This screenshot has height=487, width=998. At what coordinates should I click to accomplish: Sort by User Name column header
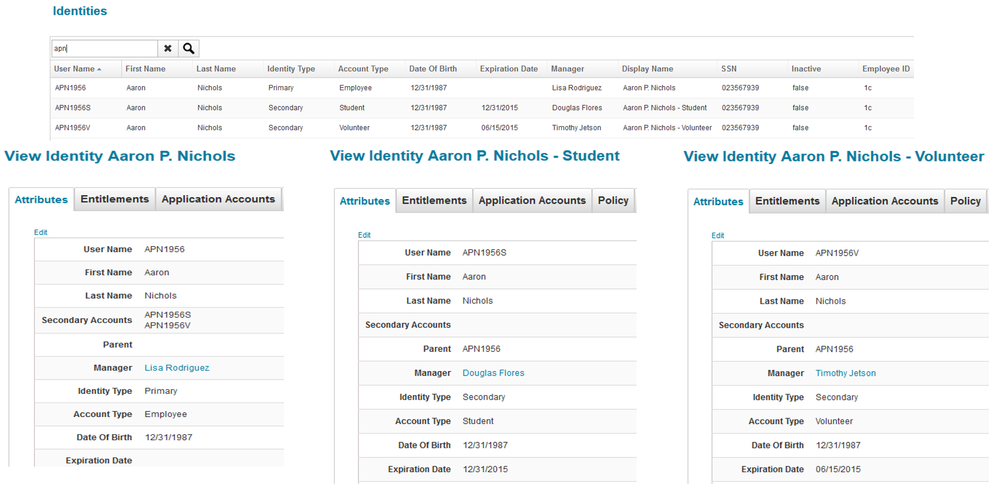tap(75, 69)
